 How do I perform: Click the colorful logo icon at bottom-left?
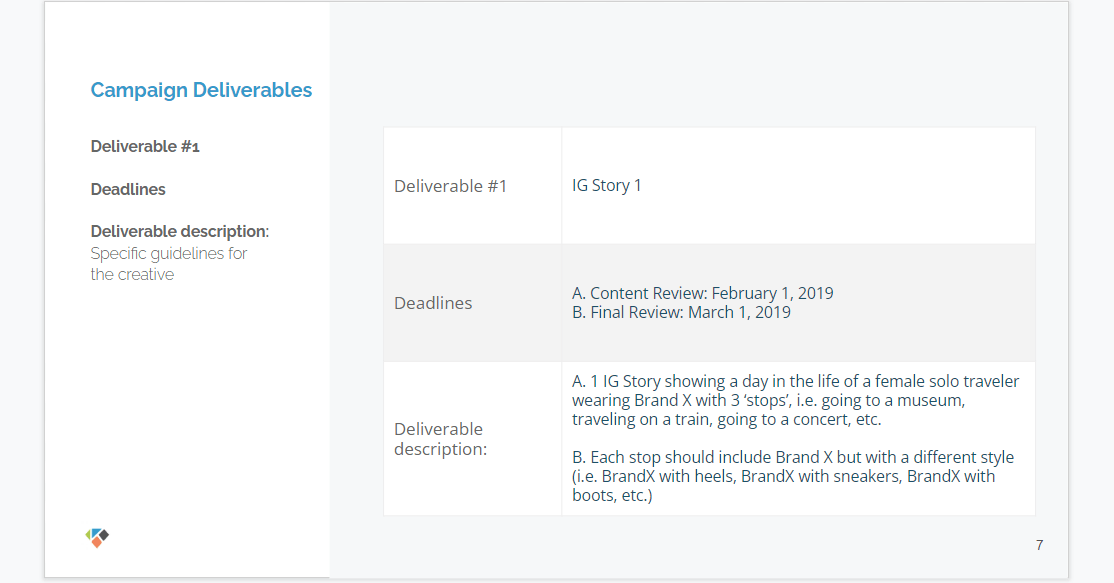[97, 538]
